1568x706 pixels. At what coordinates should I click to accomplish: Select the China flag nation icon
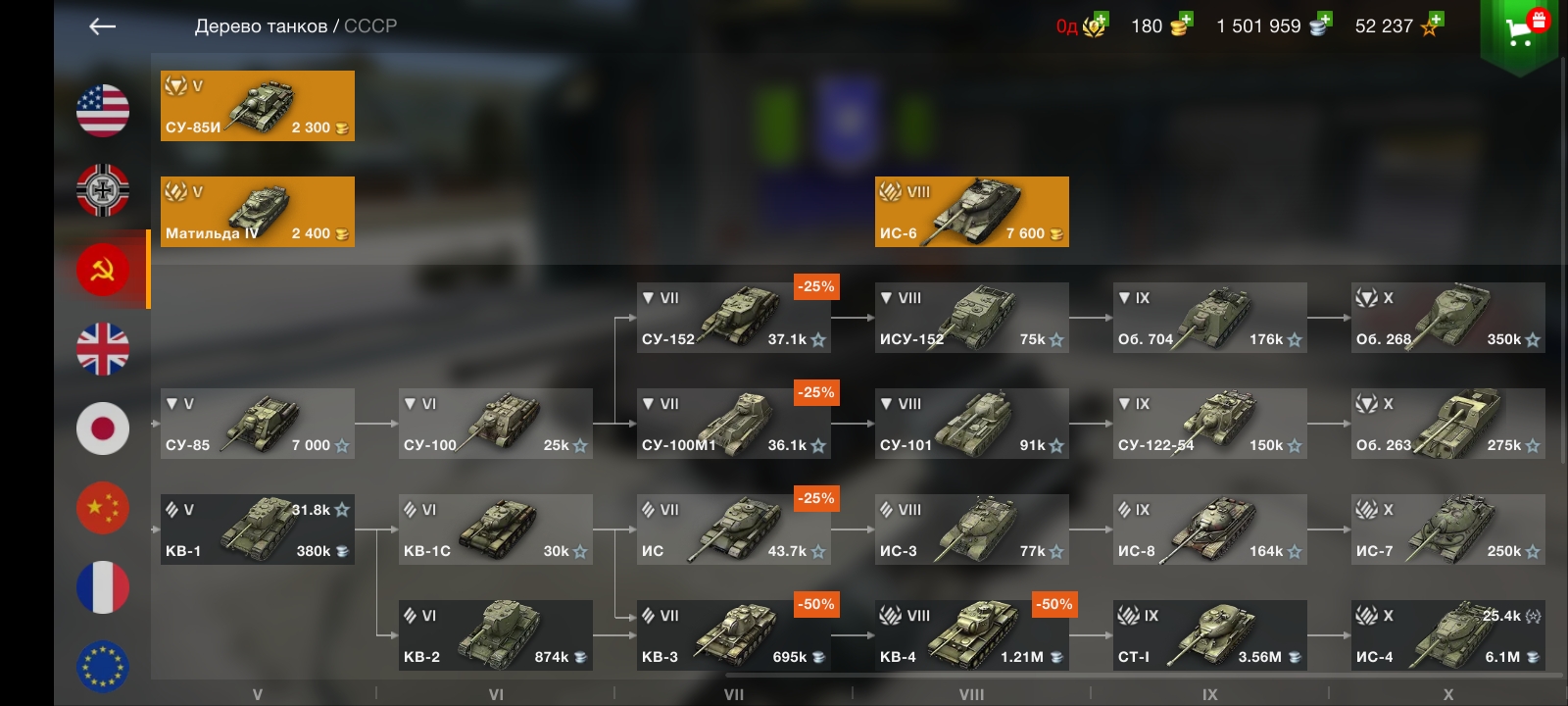[x=103, y=508]
